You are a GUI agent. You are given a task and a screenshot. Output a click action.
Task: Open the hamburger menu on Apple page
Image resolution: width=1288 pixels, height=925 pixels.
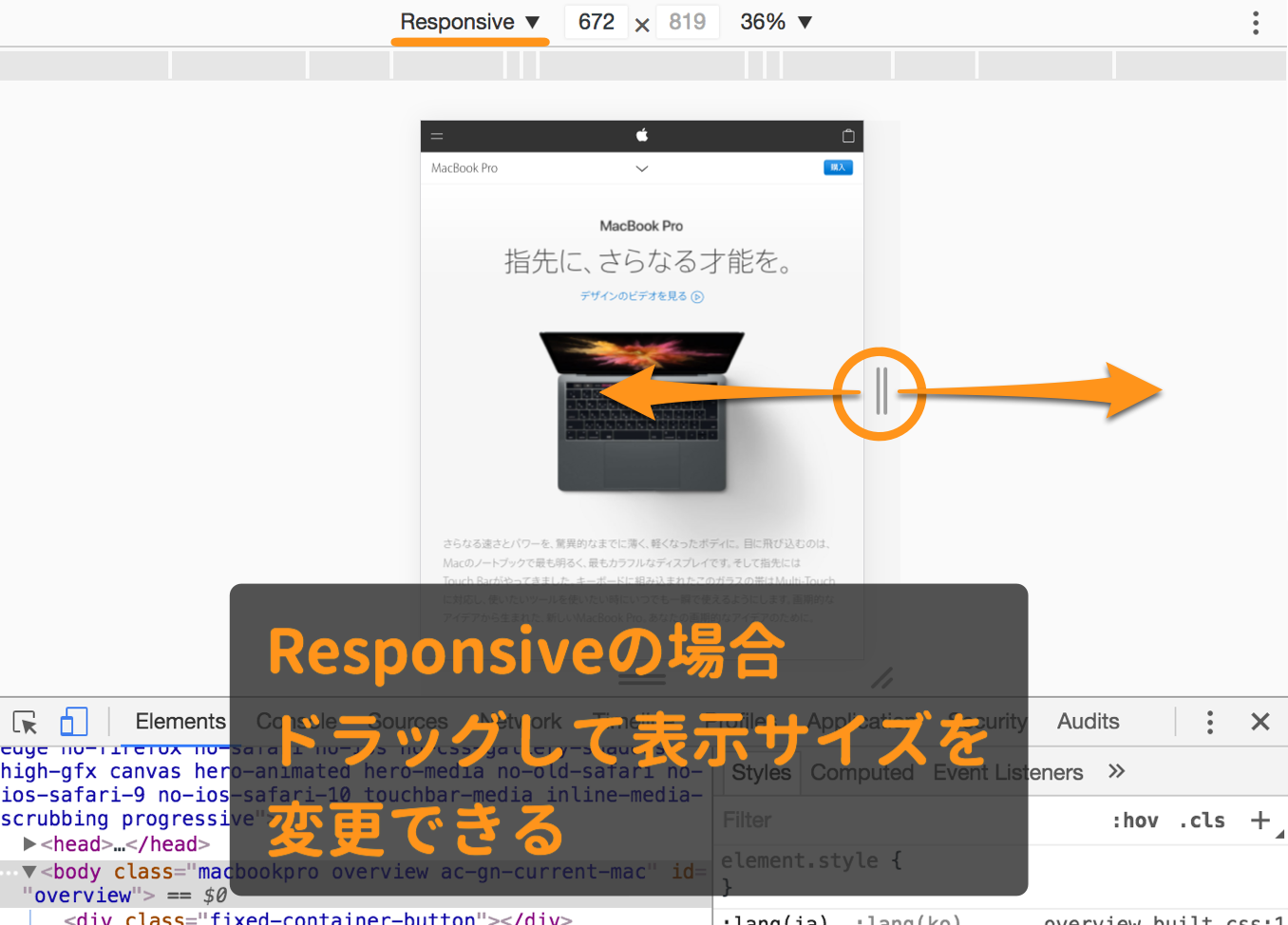pyautogui.click(x=437, y=136)
